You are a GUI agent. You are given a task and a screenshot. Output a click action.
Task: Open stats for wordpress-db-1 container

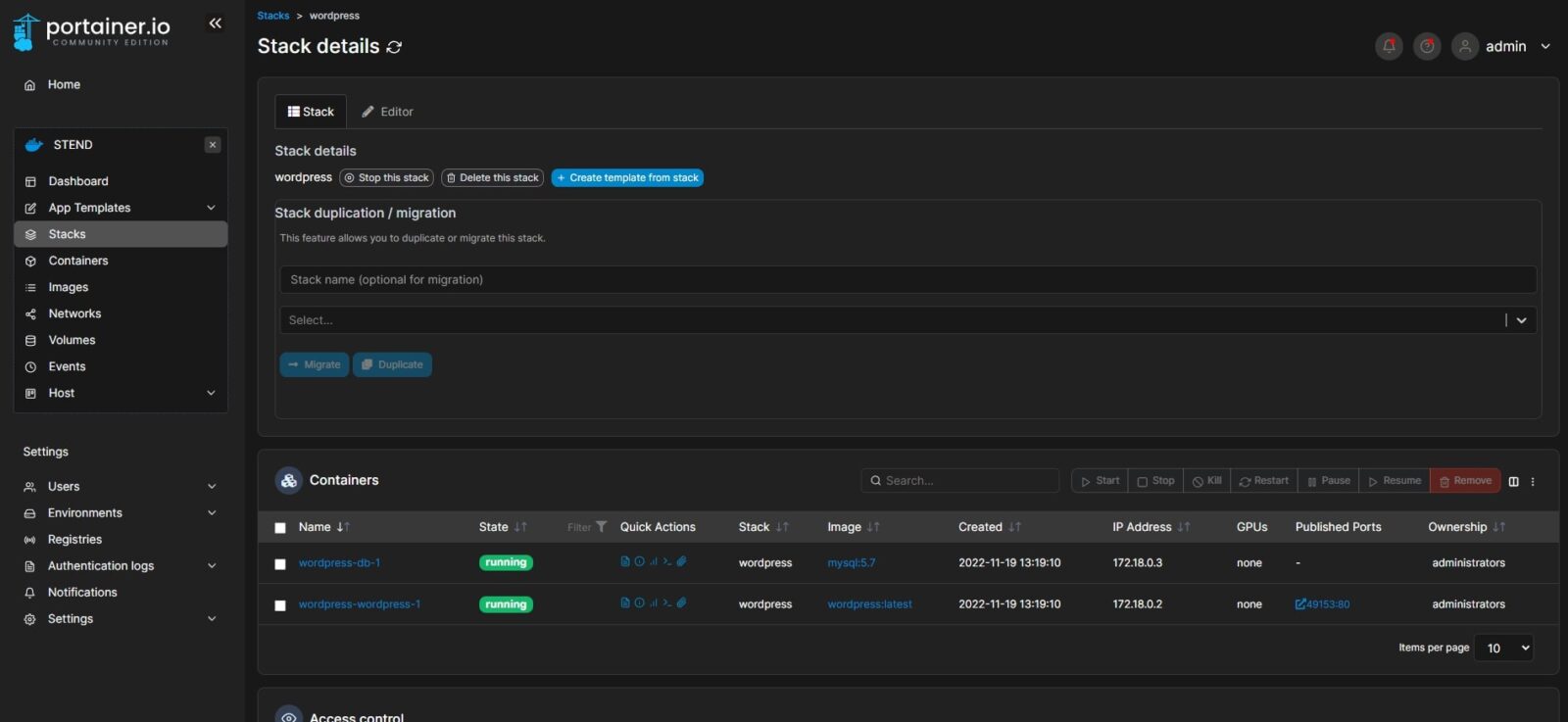click(x=653, y=561)
